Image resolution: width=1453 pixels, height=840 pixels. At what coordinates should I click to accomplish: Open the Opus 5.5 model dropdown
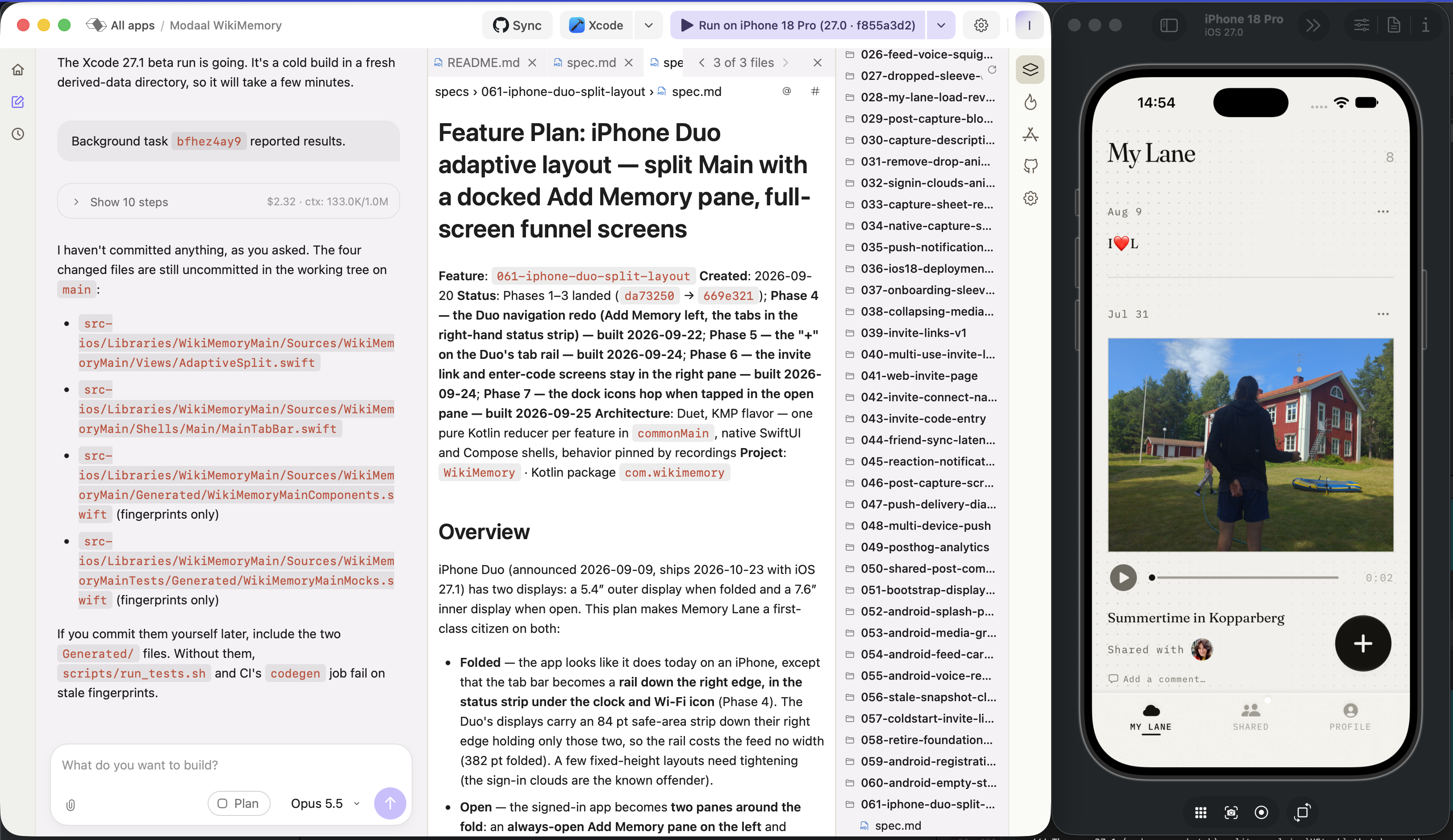325,803
